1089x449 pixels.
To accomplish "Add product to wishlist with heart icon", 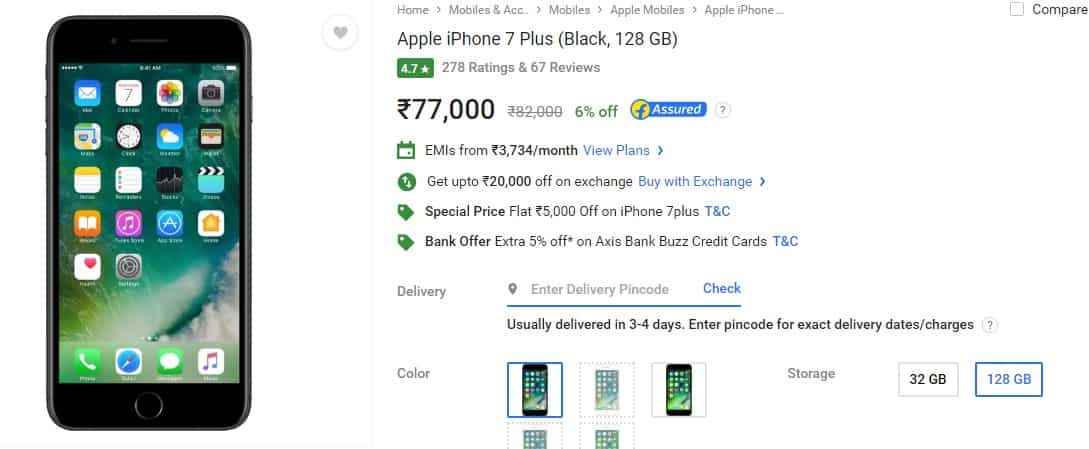I will click(x=340, y=33).
